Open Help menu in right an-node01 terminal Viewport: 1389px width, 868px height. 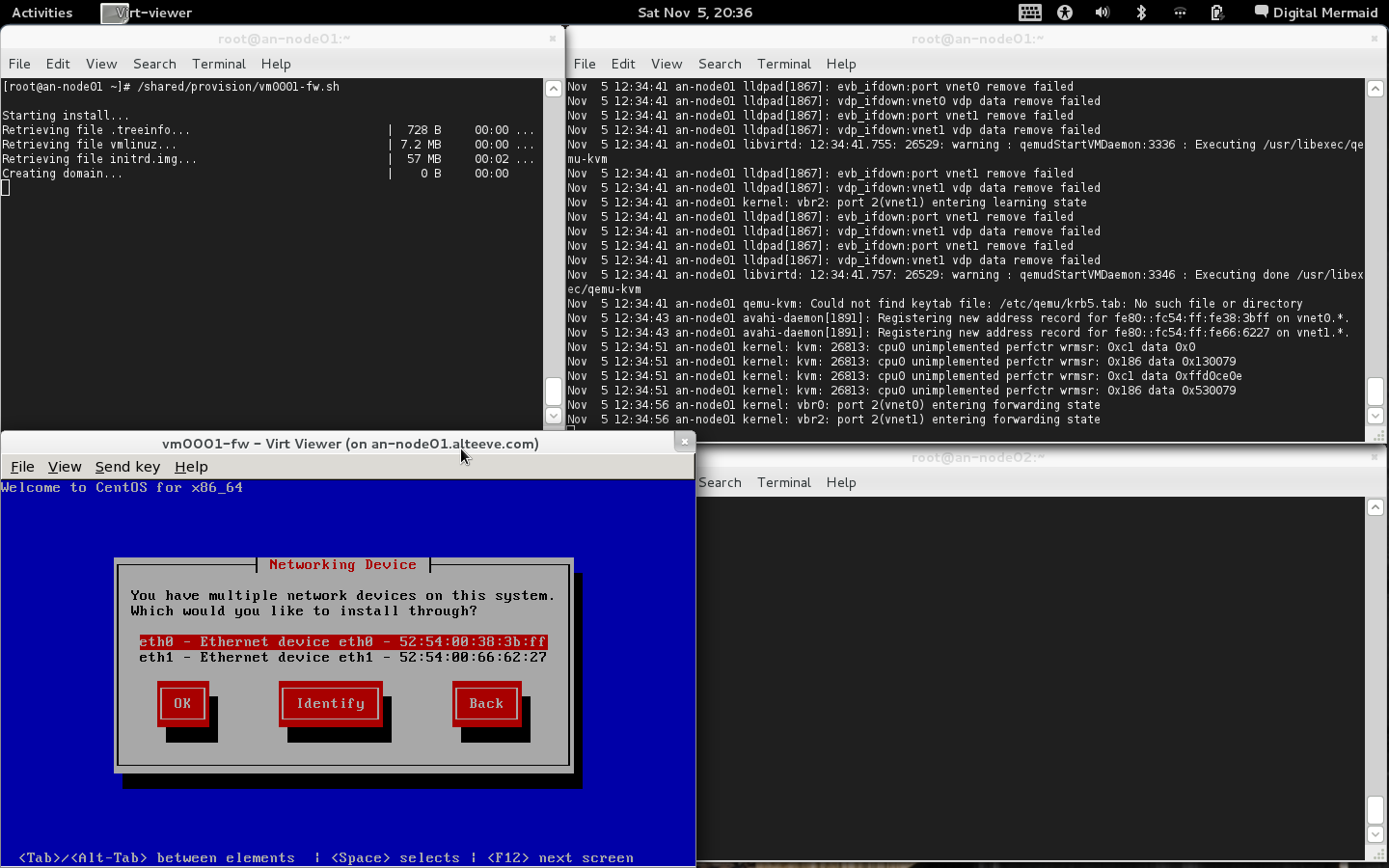tap(841, 64)
